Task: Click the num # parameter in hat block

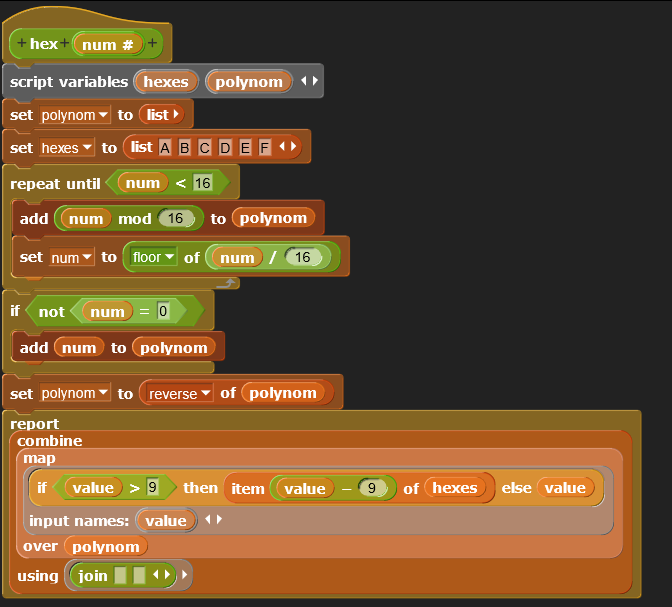Action: [108, 44]
